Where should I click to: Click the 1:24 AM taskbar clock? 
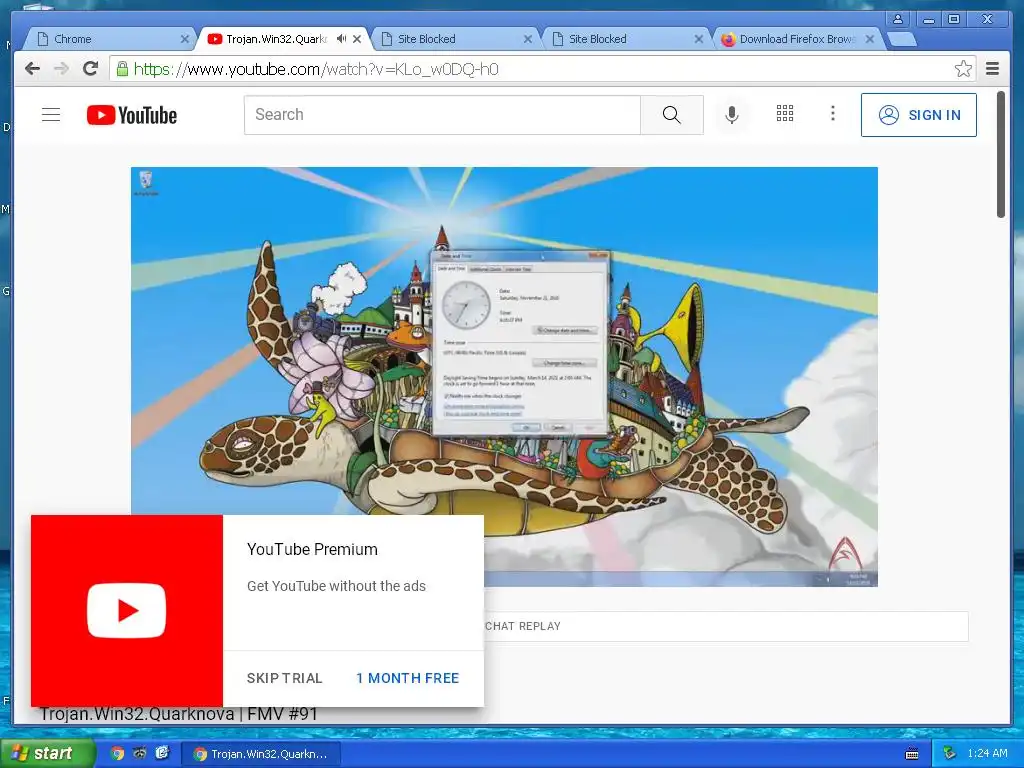(987, 754)
